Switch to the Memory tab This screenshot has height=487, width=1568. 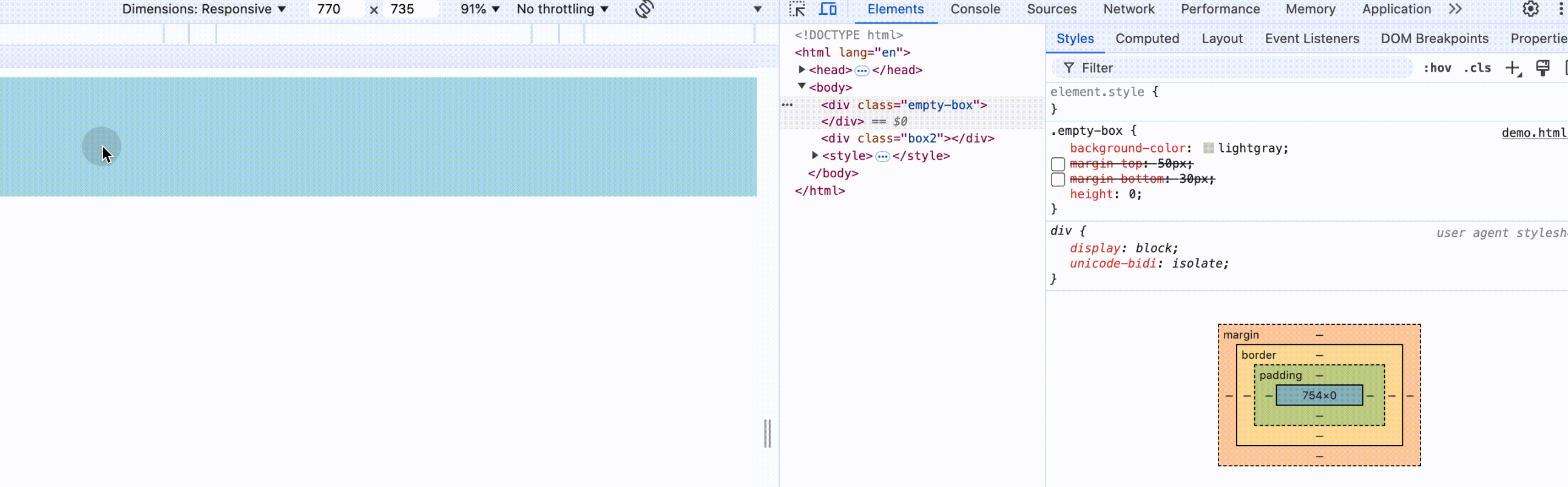1310,9
